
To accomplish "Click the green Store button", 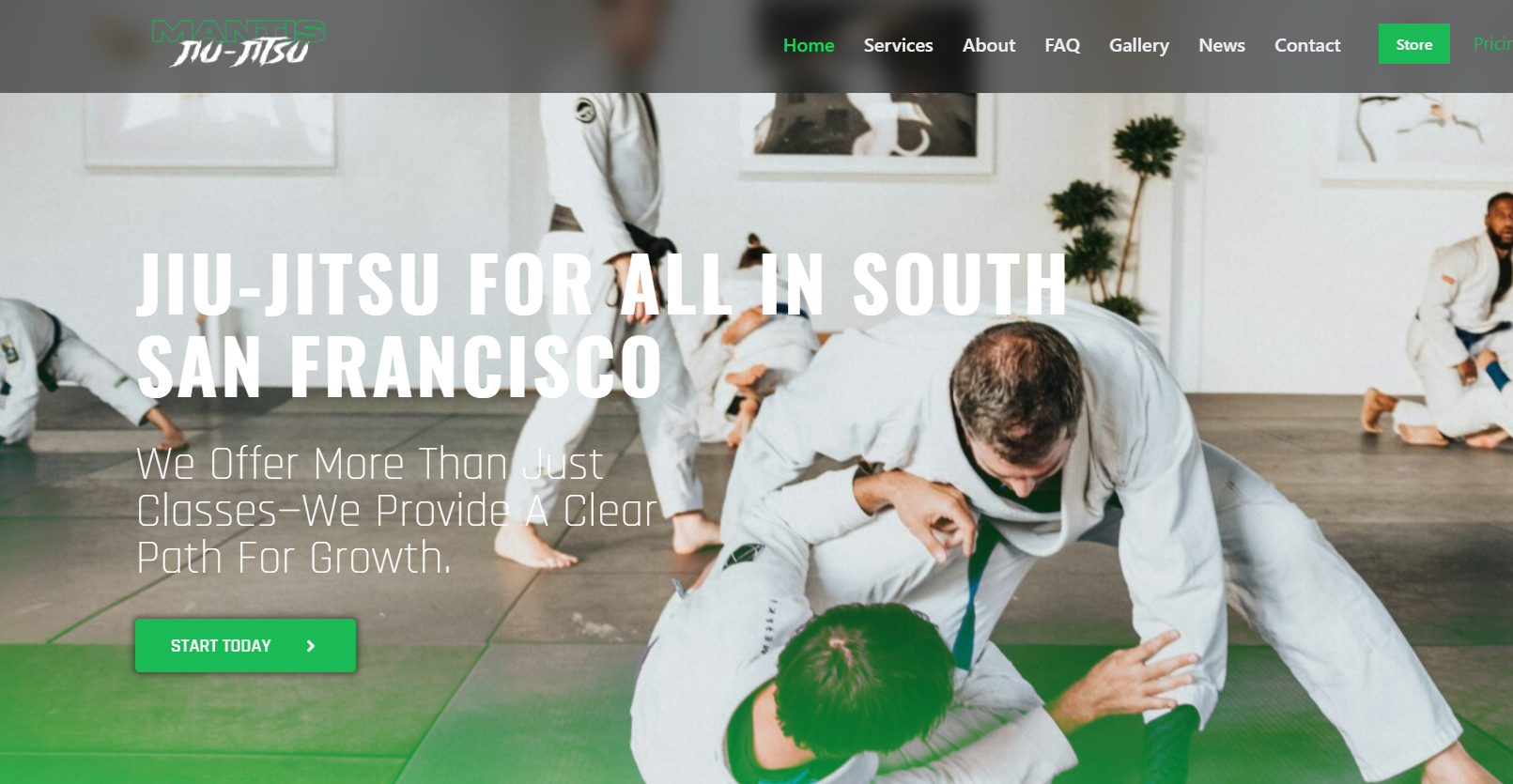I will point(1413,44).
